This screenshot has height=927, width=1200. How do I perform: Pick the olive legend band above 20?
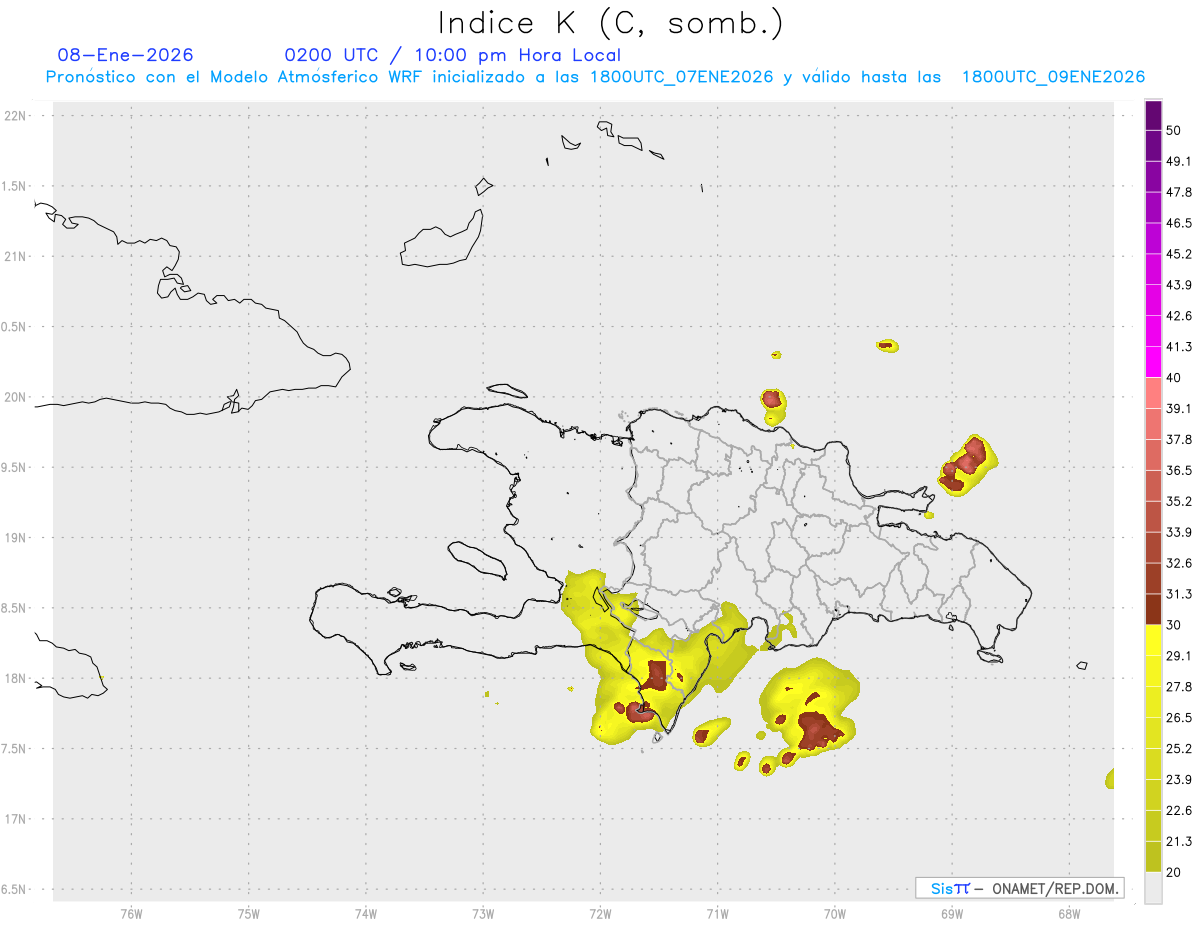[x=1153, y=857]
